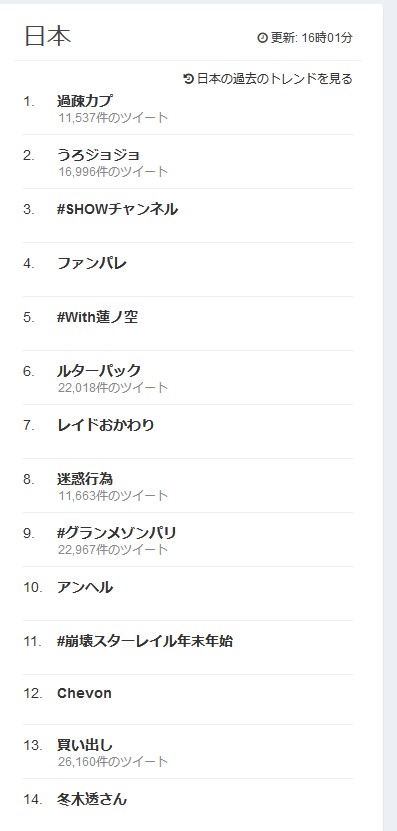Image resolution: width=397 pixels, height=831 pixels.
Task: Select the #グランメゾンパリ hashtag
Action: pos(117,533)
